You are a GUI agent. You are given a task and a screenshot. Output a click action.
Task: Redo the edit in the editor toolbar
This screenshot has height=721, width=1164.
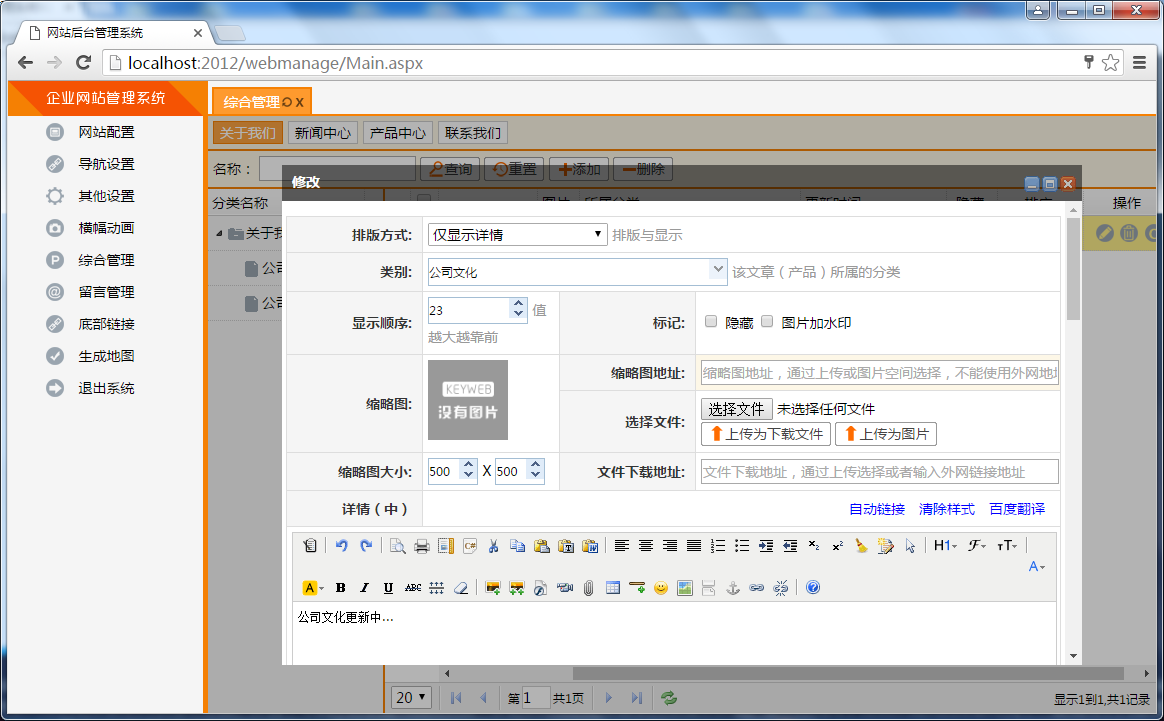pyautogui.click(x=366, y=546)
